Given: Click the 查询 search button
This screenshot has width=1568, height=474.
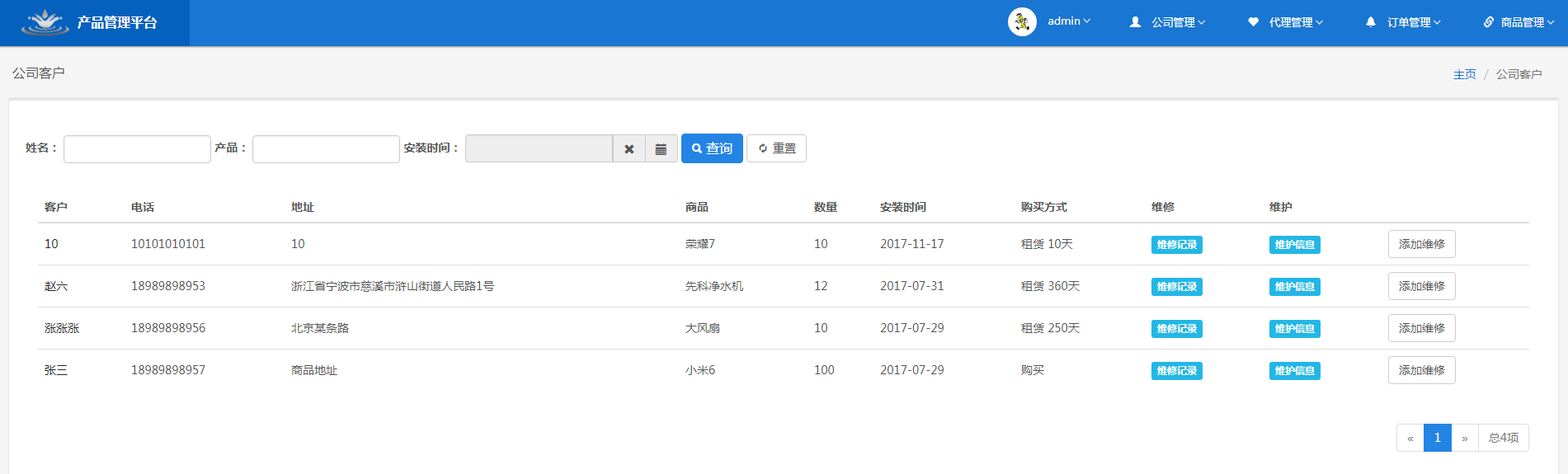Looking at the screenshot, I should pyautogui.click(x=712, y=148).
